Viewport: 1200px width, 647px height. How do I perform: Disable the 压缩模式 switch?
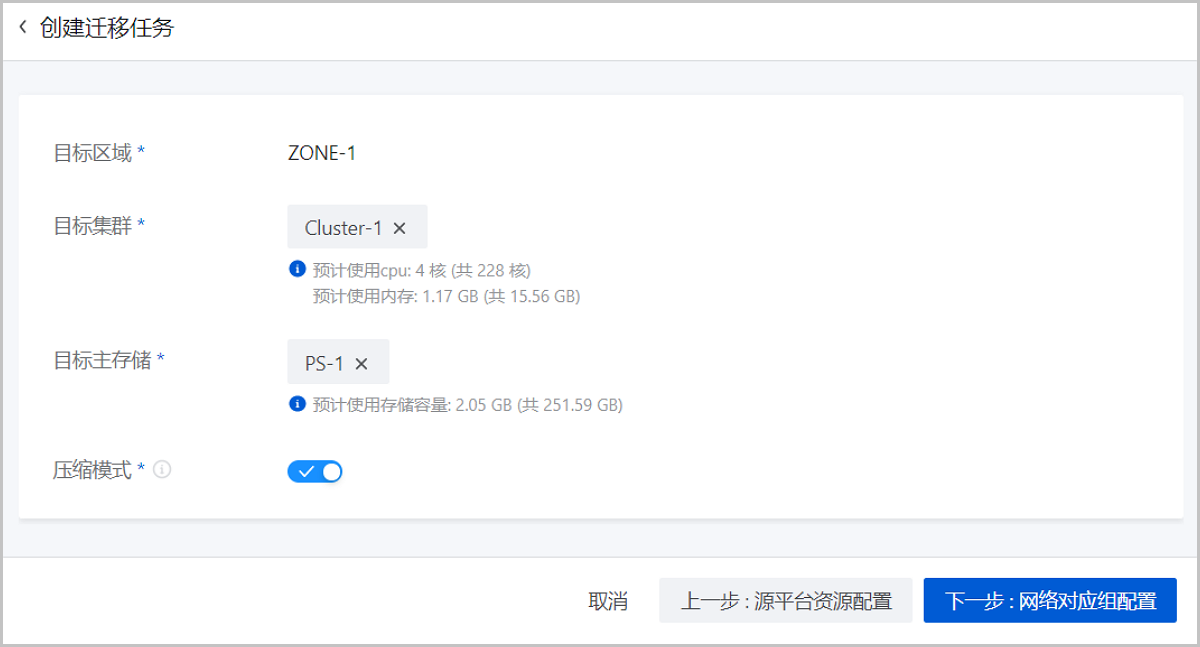tap(315, 471)
